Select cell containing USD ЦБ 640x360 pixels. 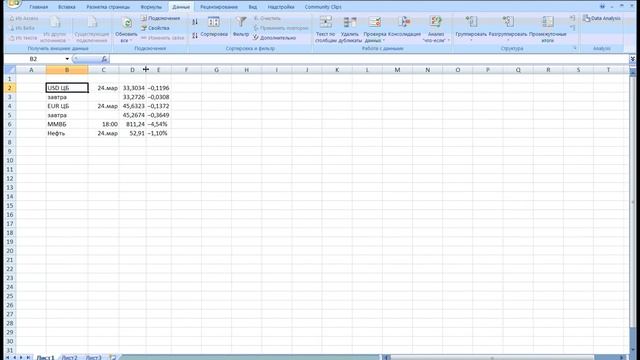(x=67, y=88)
